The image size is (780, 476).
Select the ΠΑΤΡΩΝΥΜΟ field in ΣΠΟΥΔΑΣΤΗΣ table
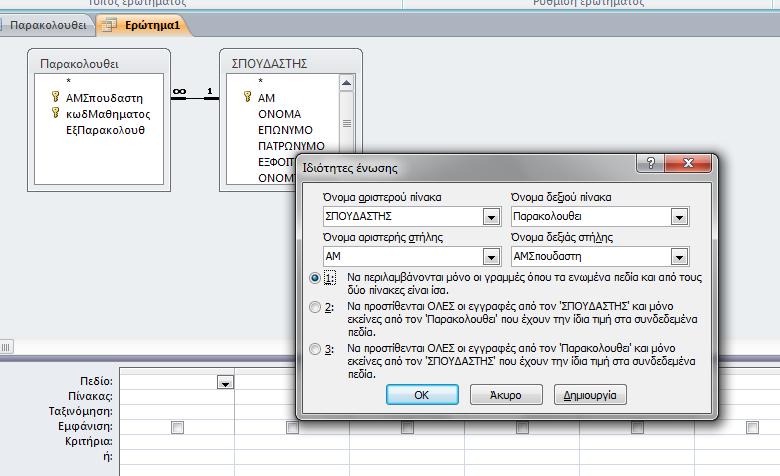click(x=291, y=146)
